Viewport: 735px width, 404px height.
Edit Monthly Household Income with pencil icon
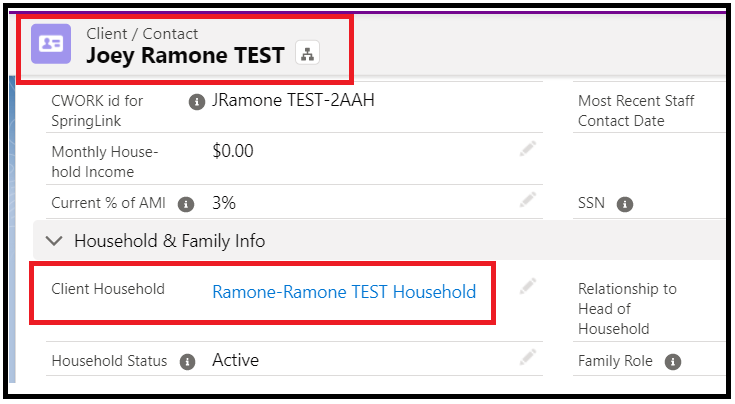tap(527, 149)
